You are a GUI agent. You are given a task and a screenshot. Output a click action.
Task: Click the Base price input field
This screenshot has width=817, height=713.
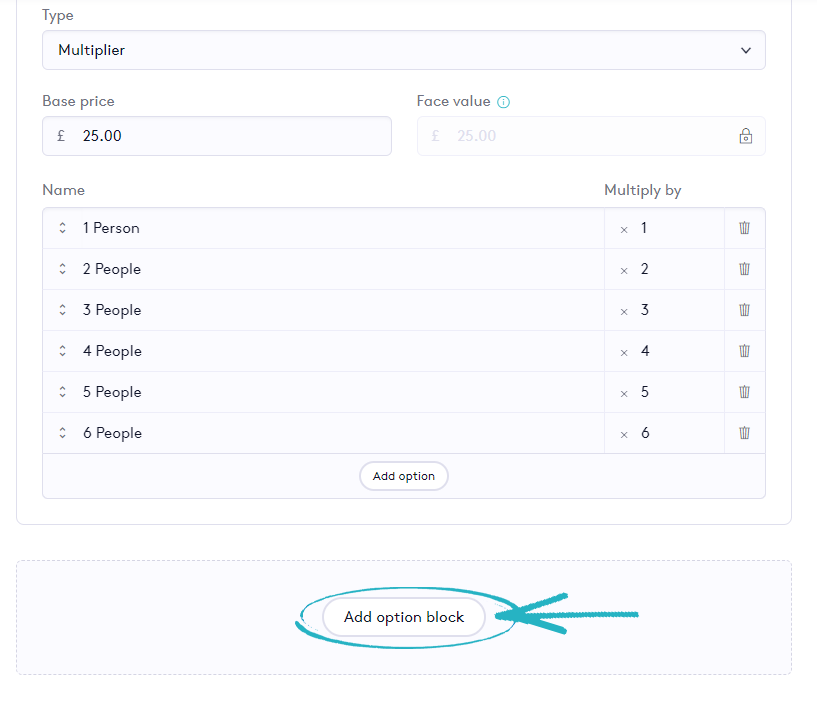click(x=230, y=136)
